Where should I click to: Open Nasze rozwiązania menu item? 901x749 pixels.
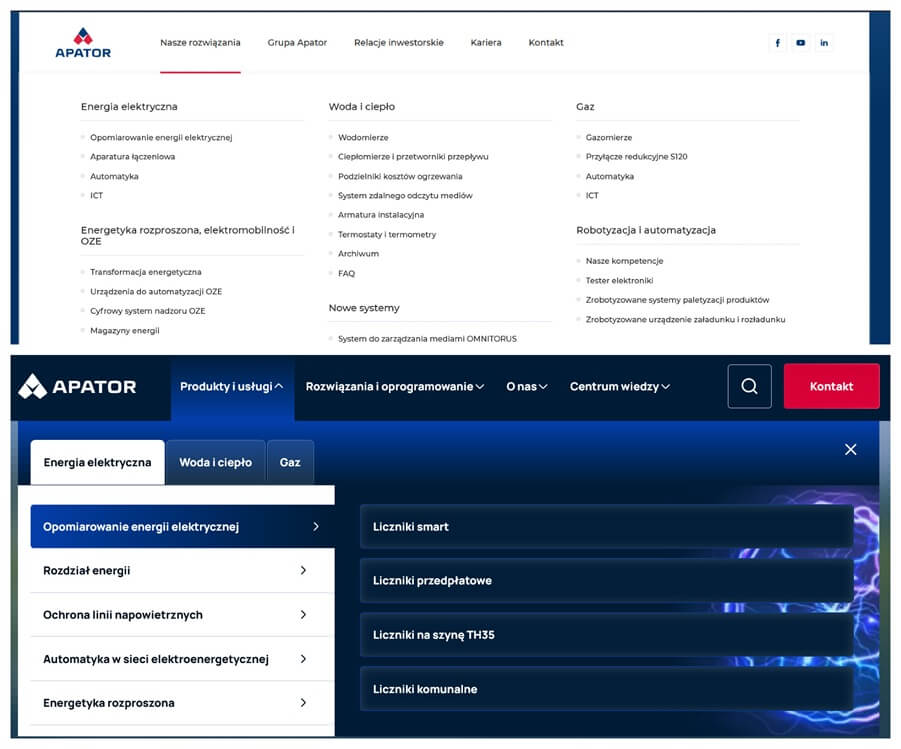[200, 43]
